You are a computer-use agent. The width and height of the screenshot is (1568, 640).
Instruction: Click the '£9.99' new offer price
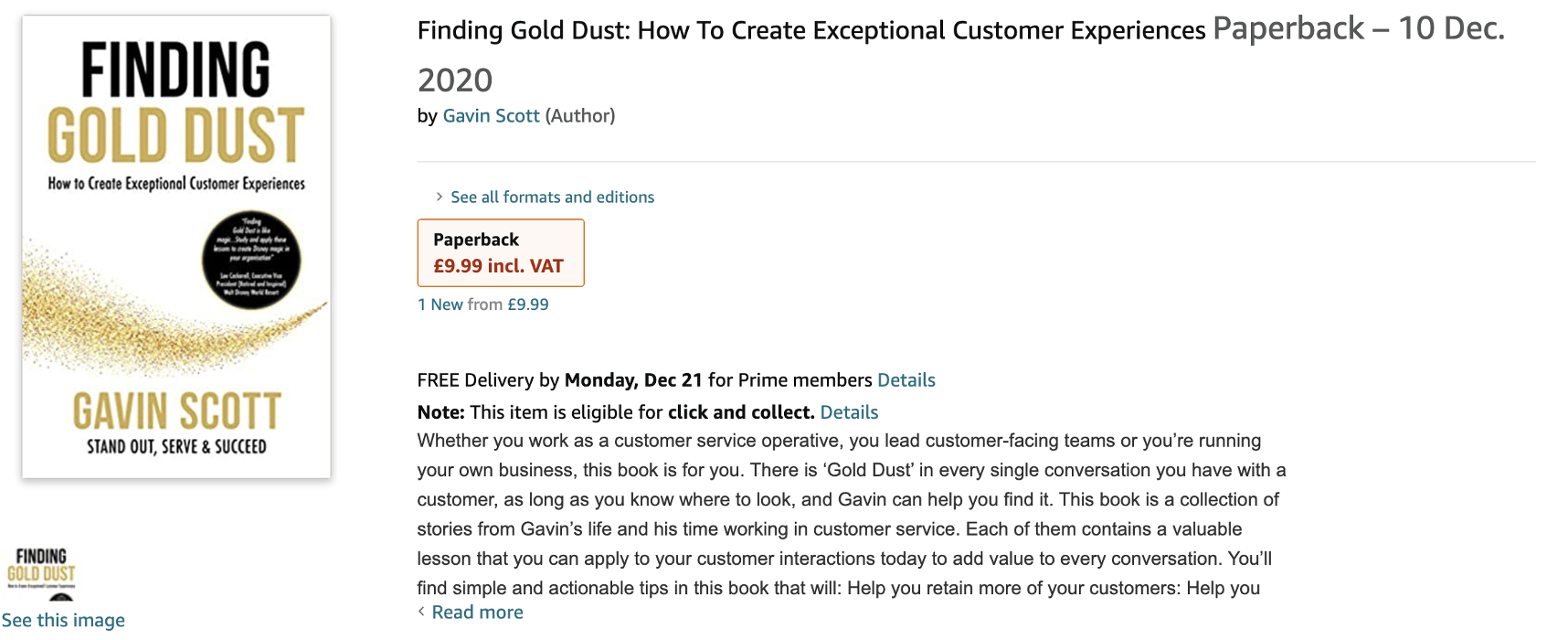[528, 304]
